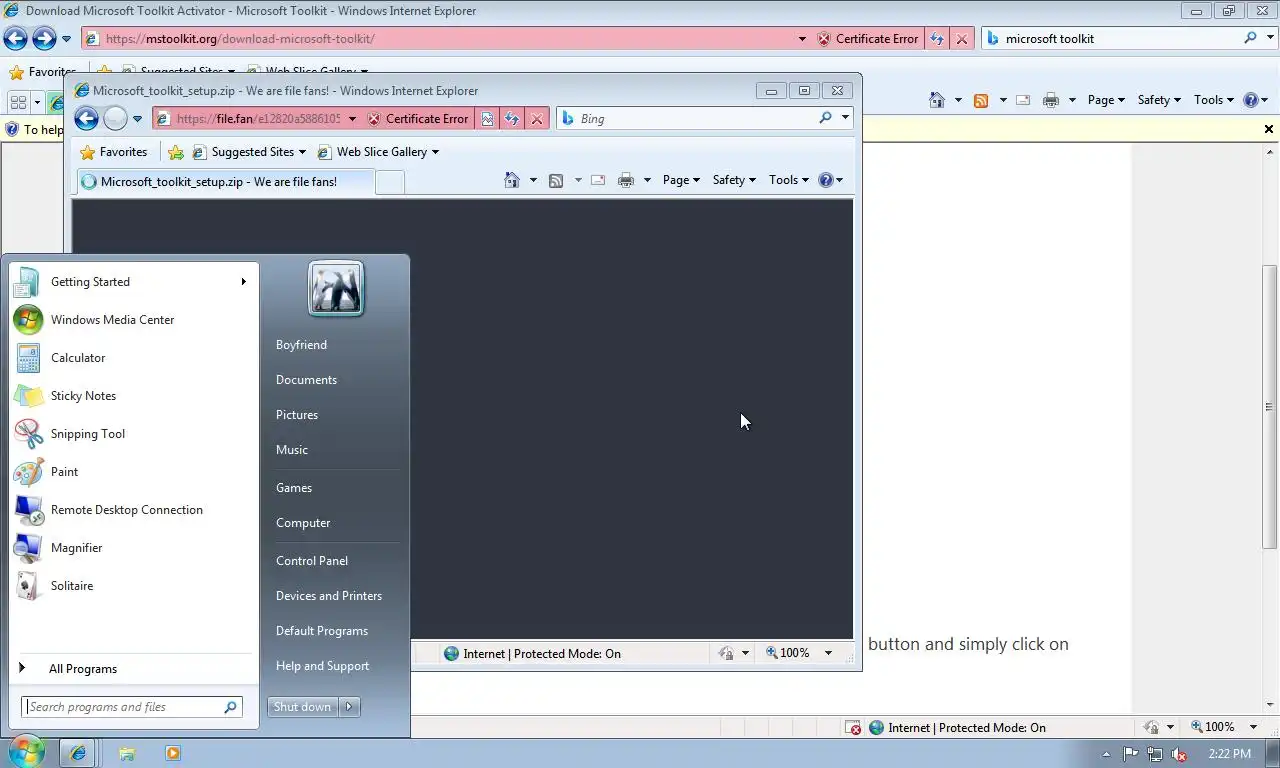Launch Calculator from the Start menu
The width and height of the screenshot is (1280, 768).
pos(78,358)
